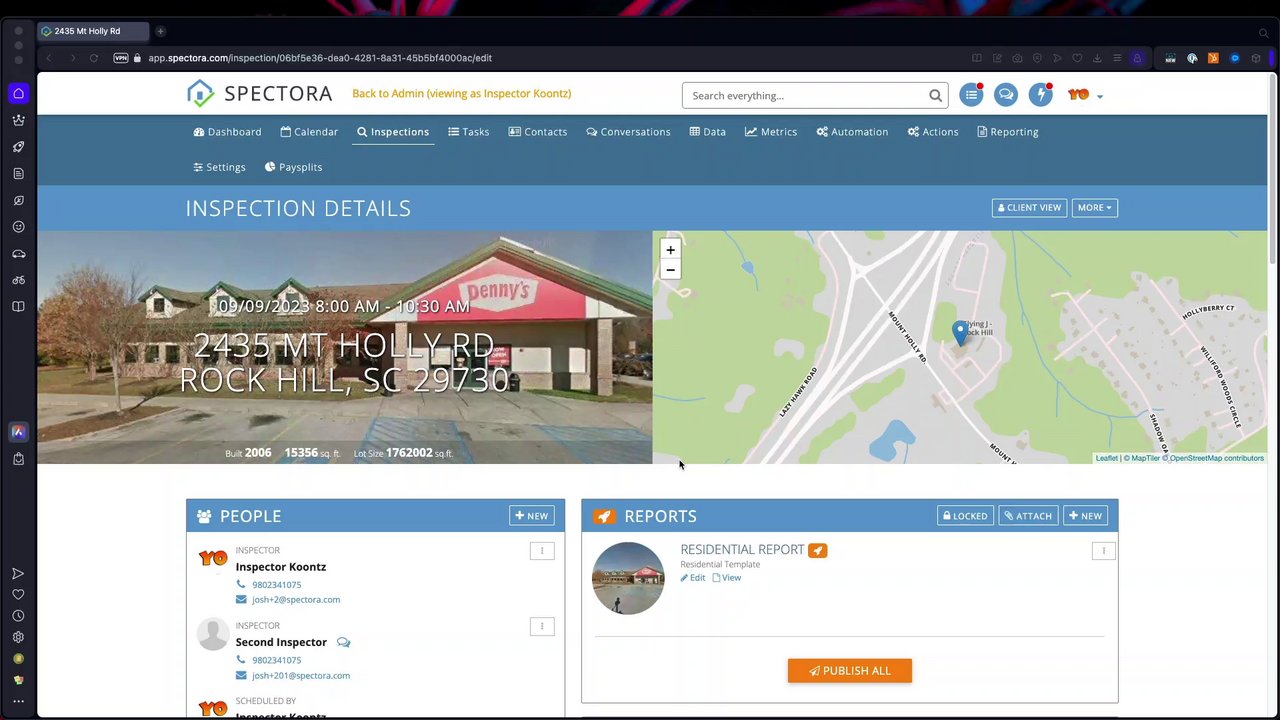
Task: Open the Spectora logo home link
Action: [259, 94]
